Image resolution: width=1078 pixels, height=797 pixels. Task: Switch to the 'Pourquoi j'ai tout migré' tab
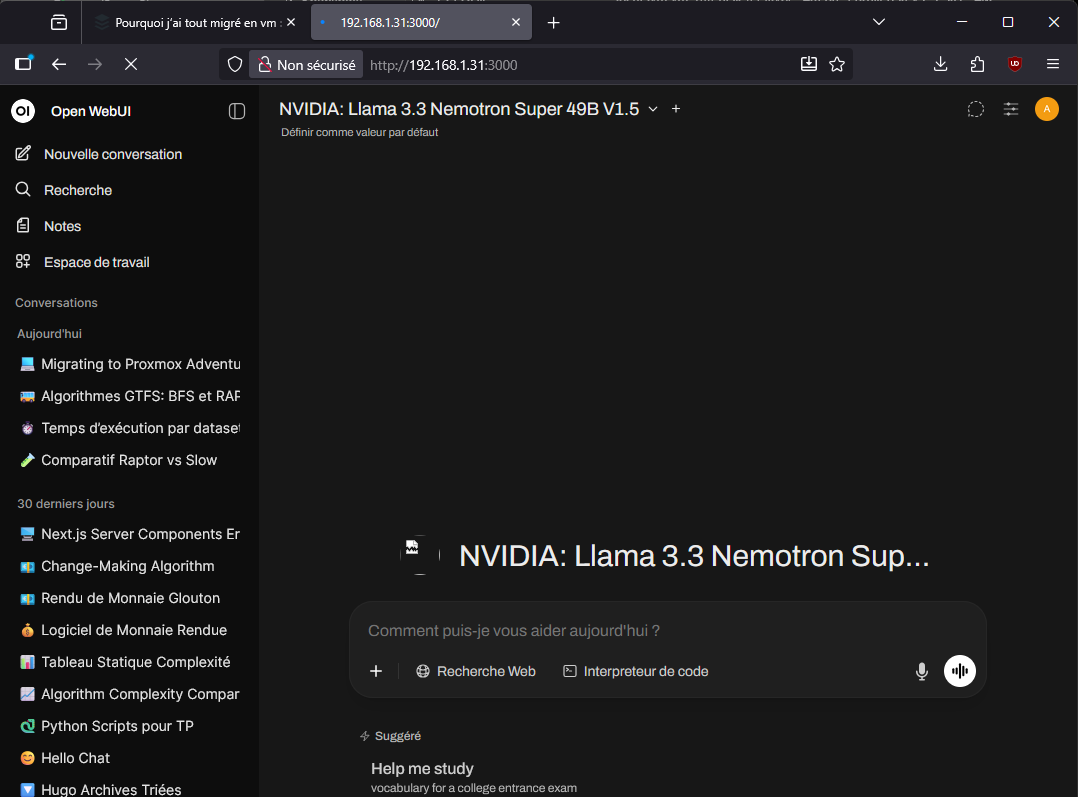coord(190,22)
